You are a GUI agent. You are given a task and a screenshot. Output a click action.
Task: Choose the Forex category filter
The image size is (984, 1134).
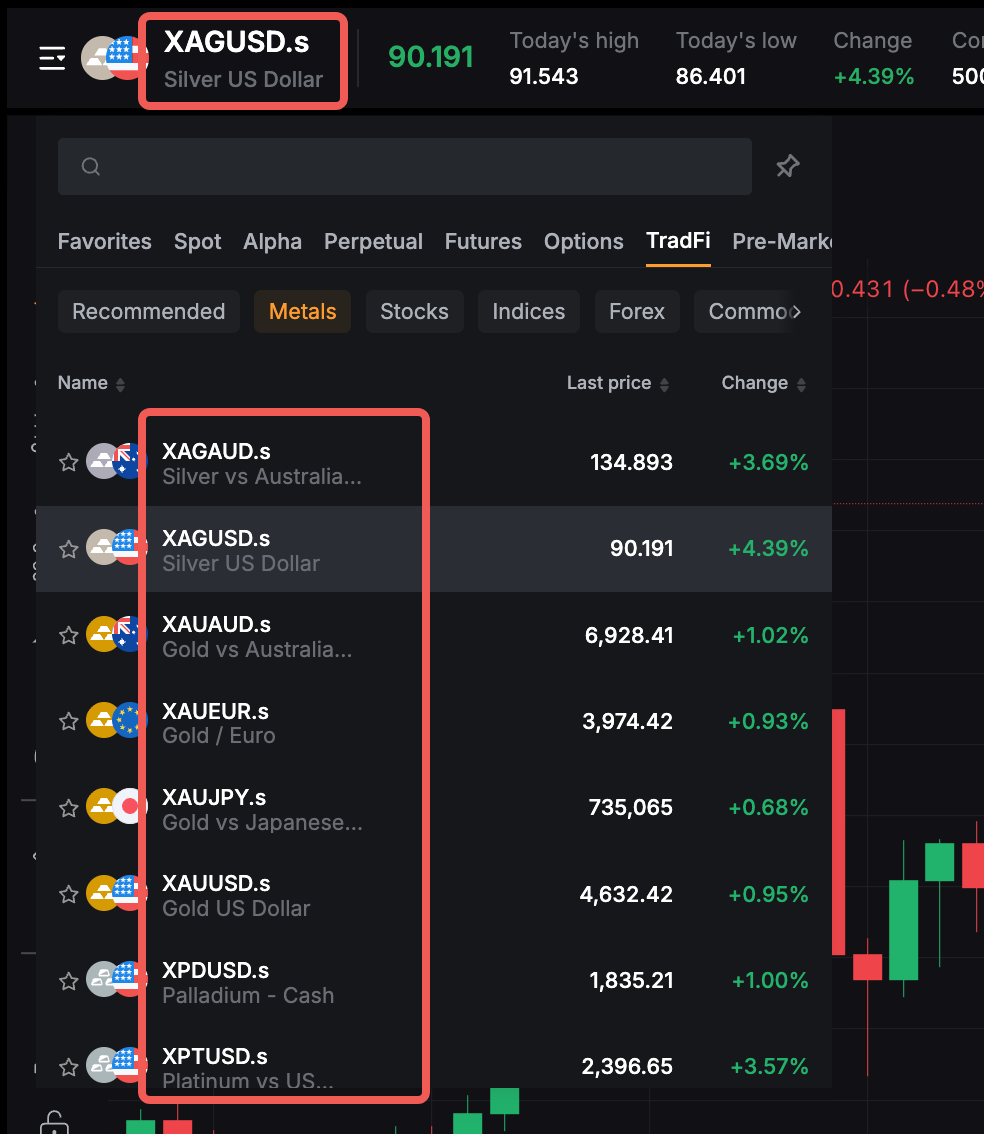tap(636, 312)
